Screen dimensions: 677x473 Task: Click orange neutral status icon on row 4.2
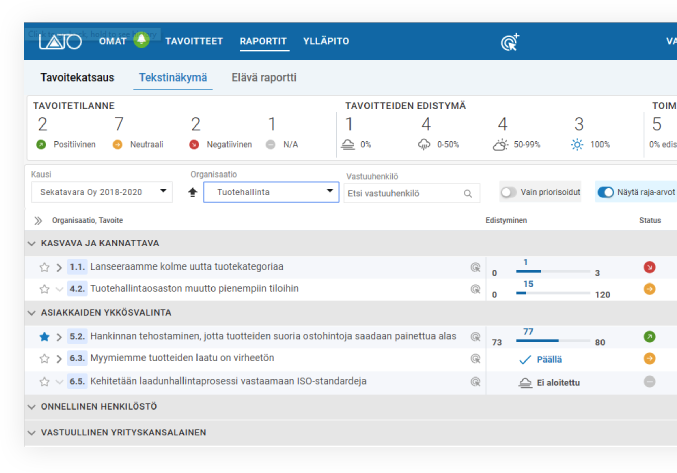[x=649, y=289]
